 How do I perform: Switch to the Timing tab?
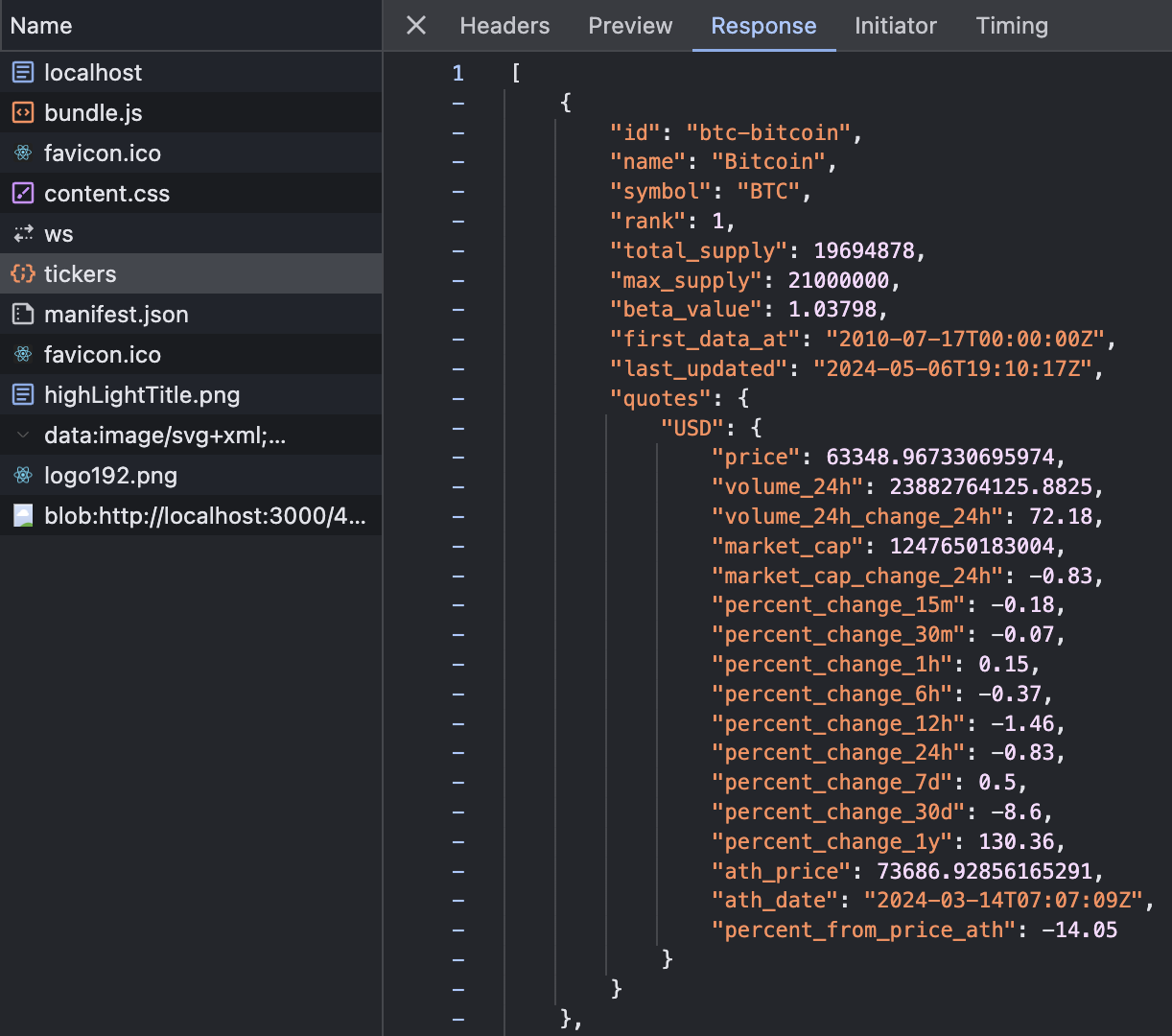[x=1012, y=26]
